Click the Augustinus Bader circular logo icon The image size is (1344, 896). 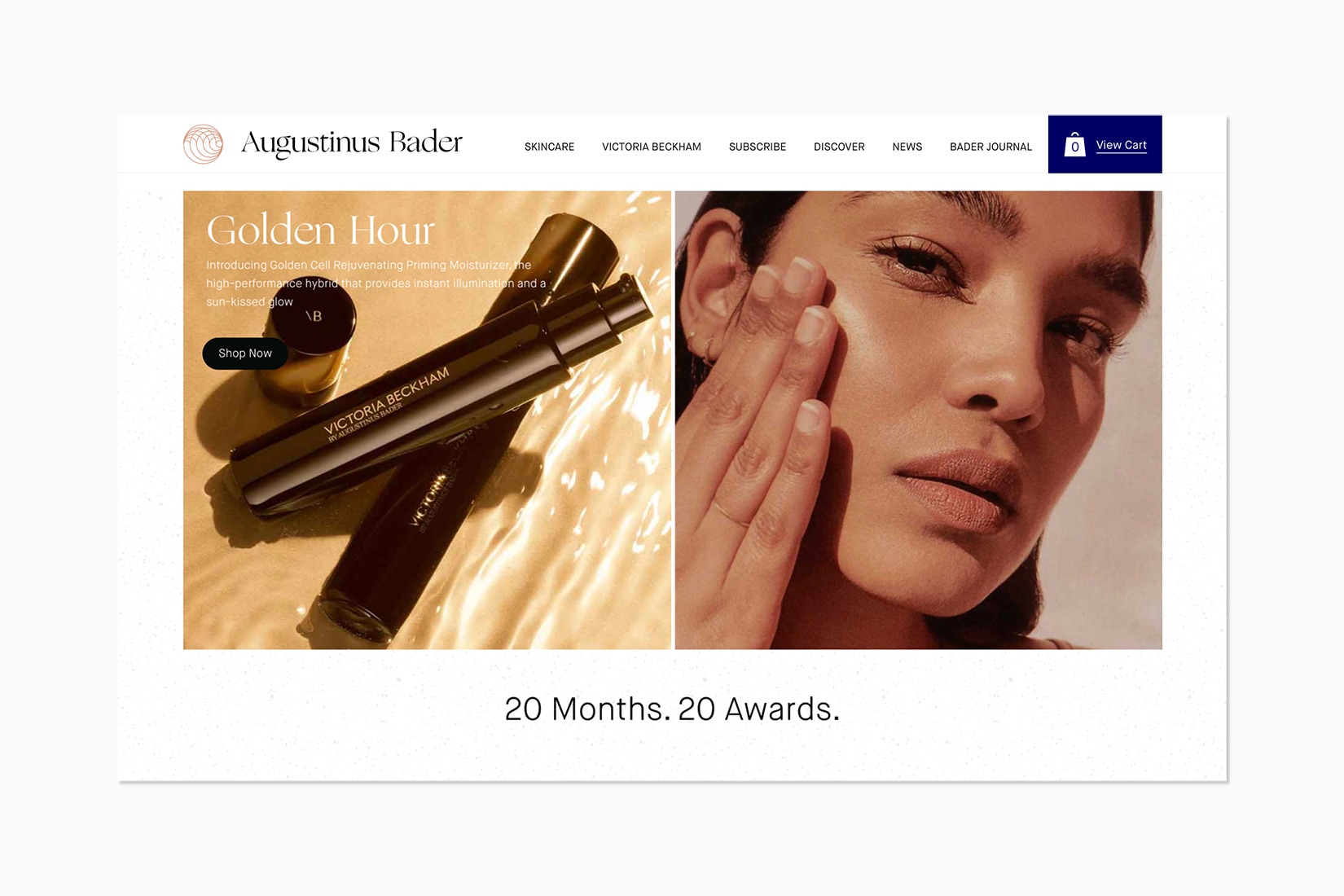[x=203, y=144]
